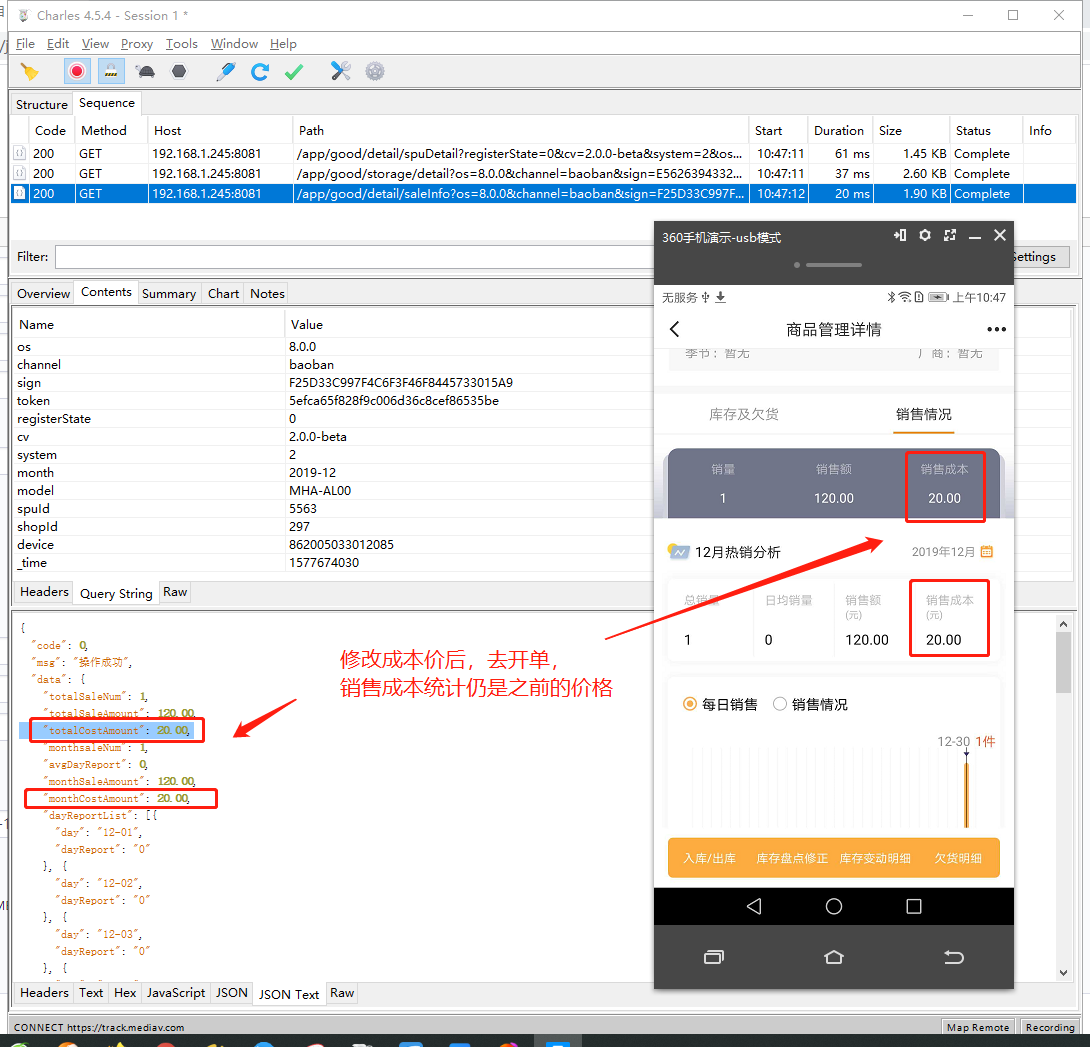
Task: Validate with the green checkmark icon
Action: 294,72
